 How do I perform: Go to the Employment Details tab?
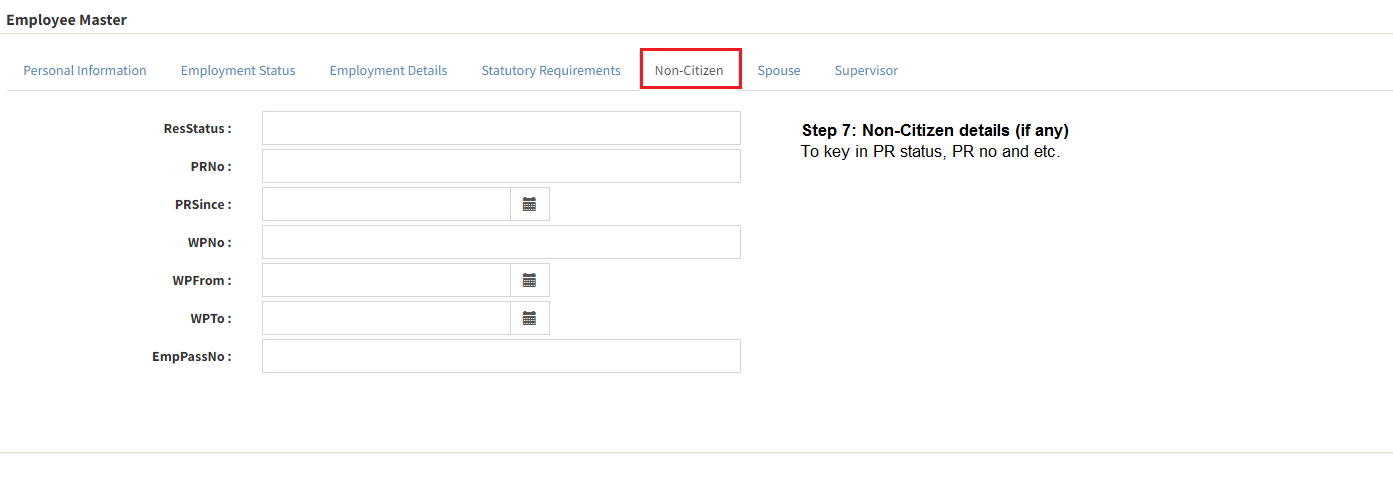tap(388, 70)
